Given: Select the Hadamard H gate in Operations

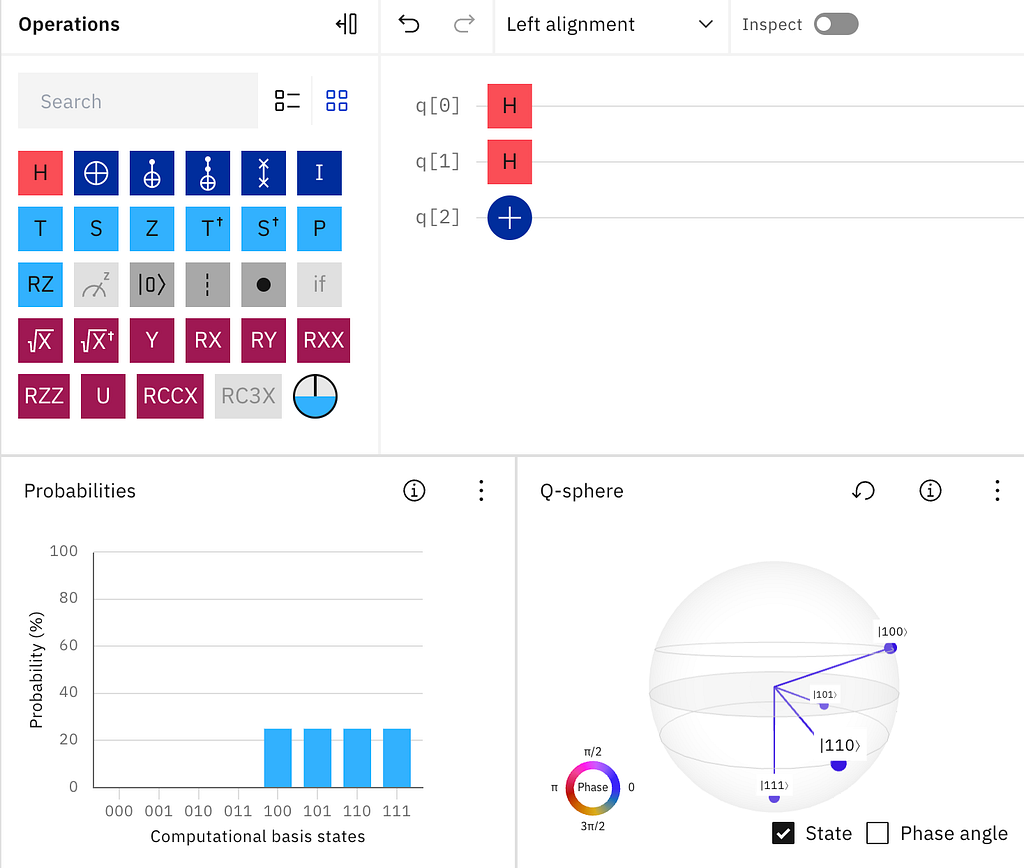Looking at the screenshot, I should (40, 173).
